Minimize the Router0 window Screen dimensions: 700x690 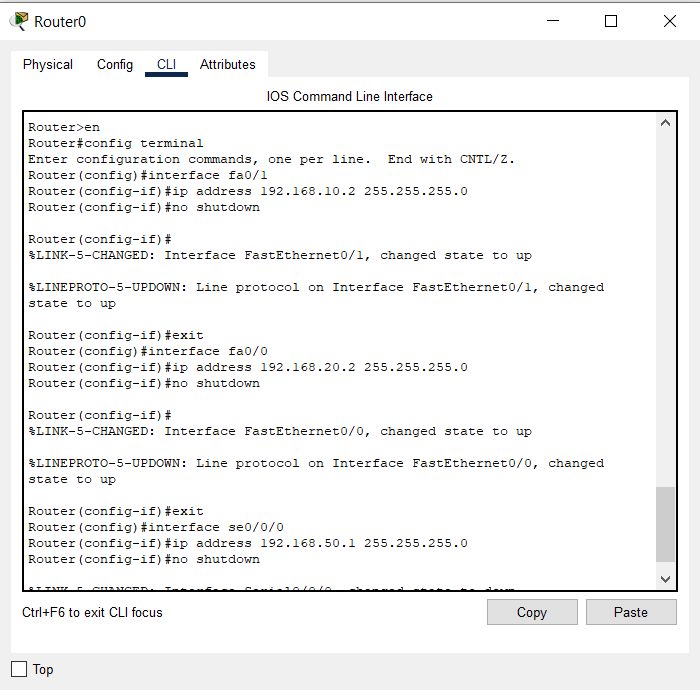pos(552,21)
